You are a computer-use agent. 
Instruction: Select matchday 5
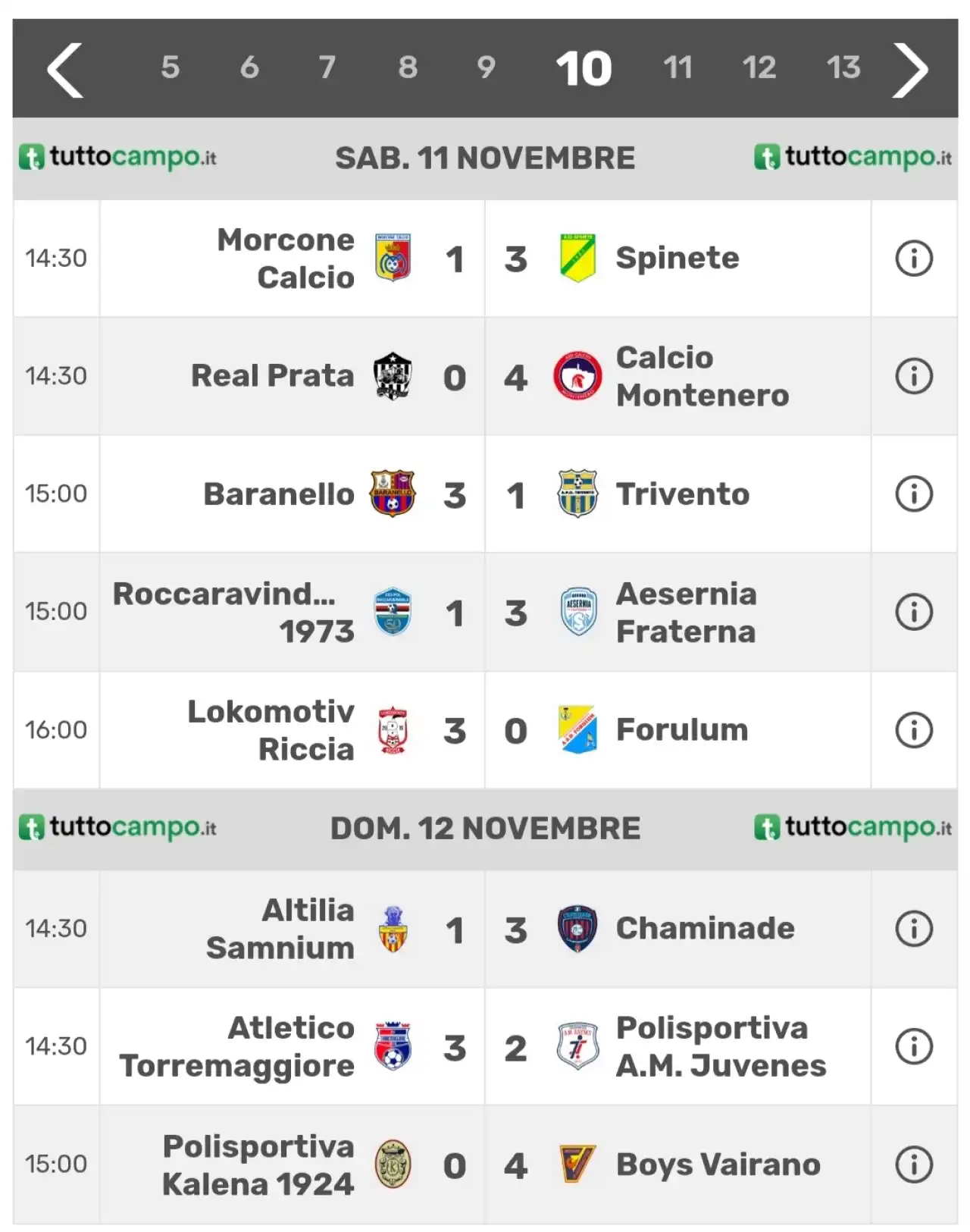(x=171, y=67)
